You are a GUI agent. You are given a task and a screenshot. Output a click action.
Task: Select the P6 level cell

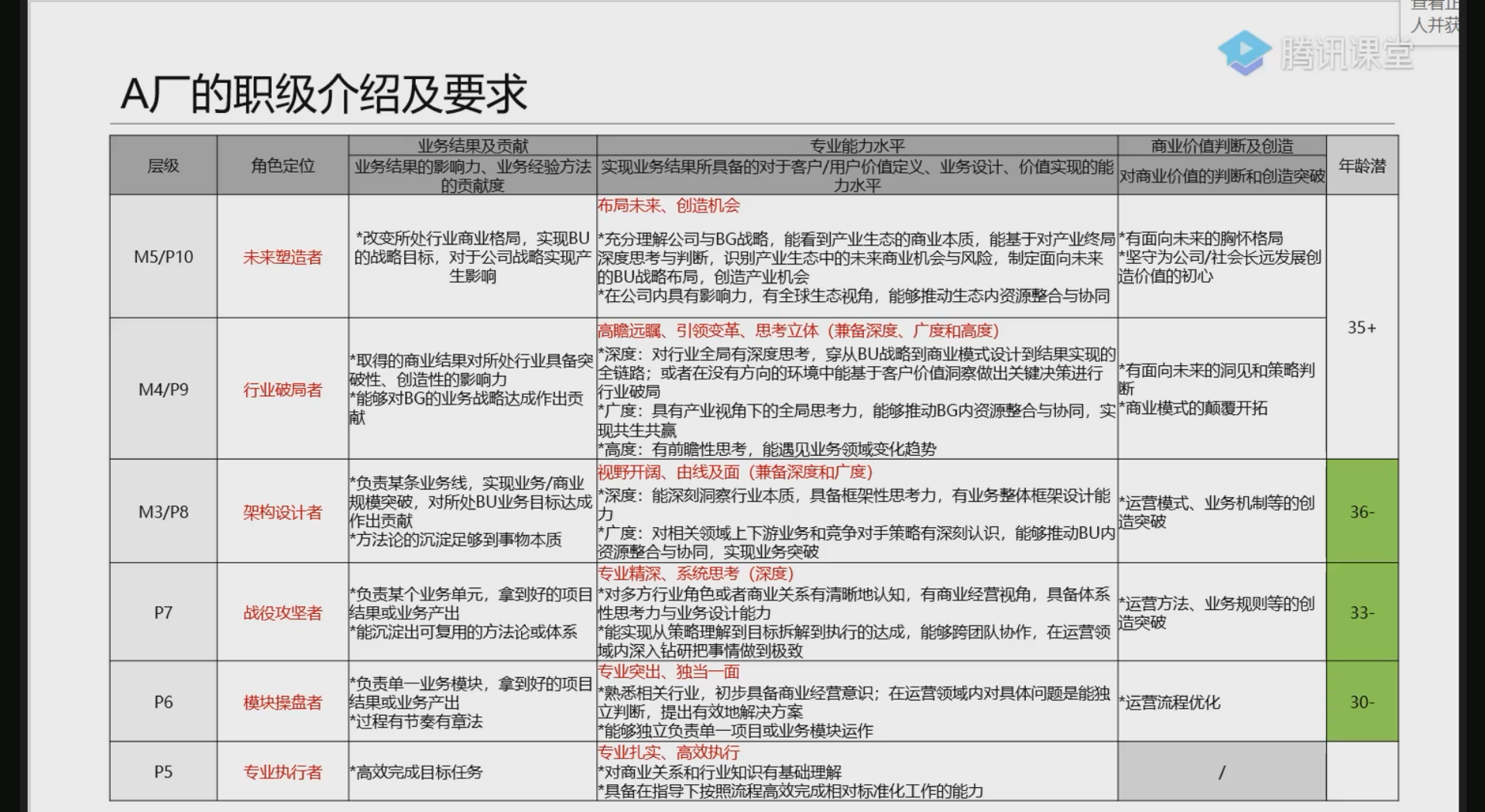pyautogui.click(x=163, y=702)
